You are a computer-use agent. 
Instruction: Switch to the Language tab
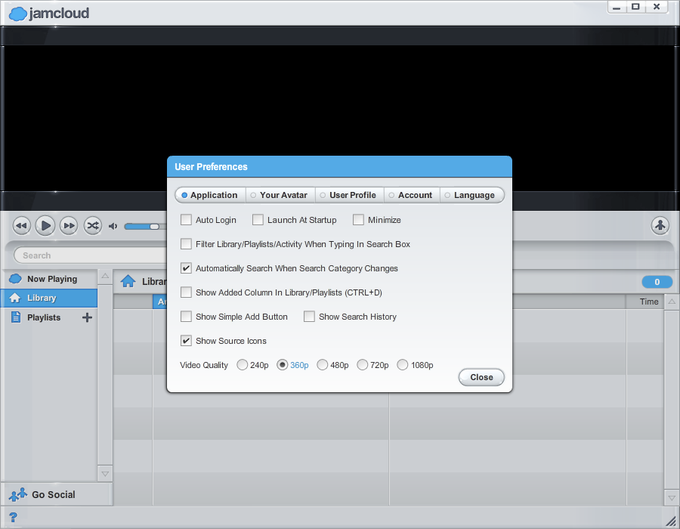472,195
